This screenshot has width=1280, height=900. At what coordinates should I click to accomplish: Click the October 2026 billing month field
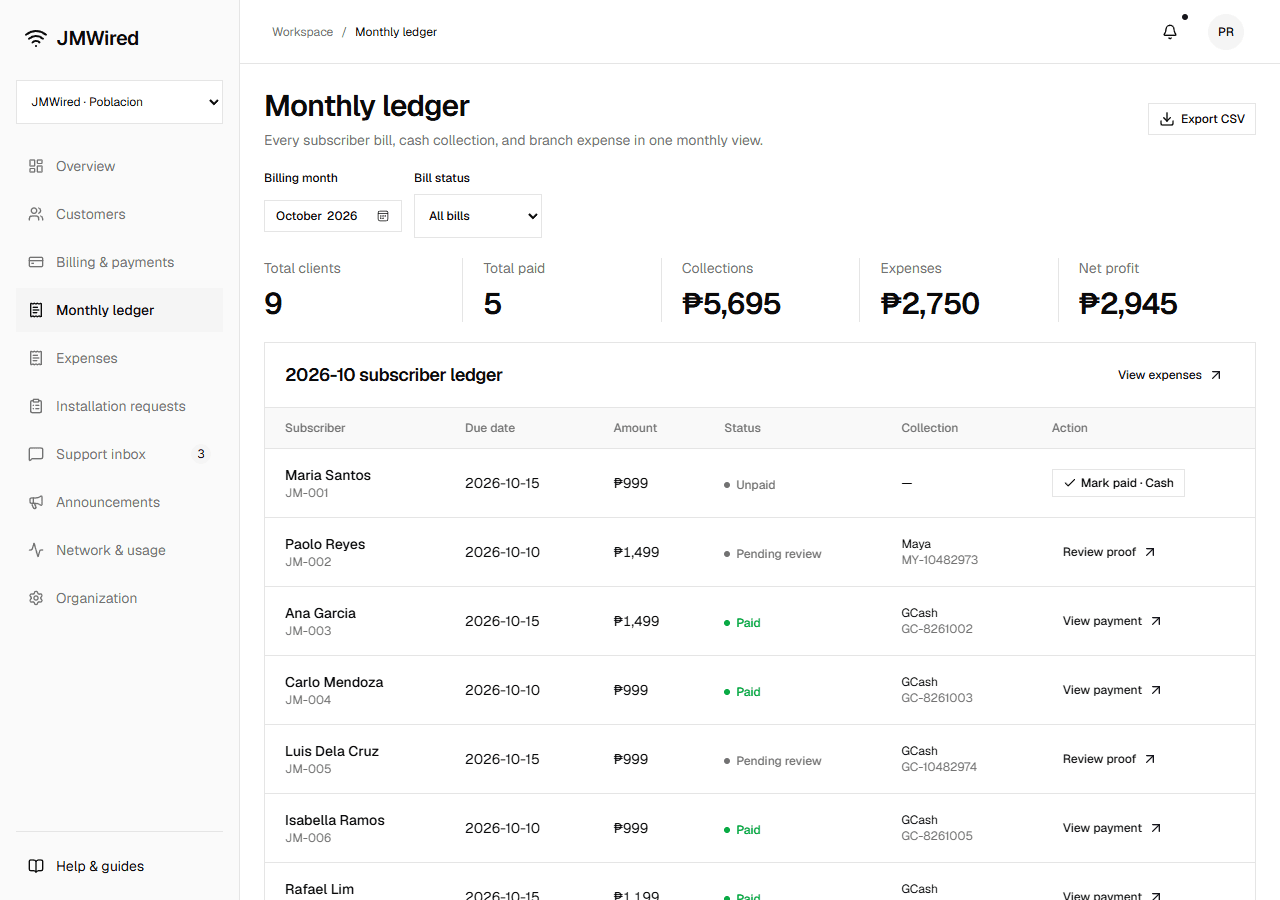tap(333, 216)
